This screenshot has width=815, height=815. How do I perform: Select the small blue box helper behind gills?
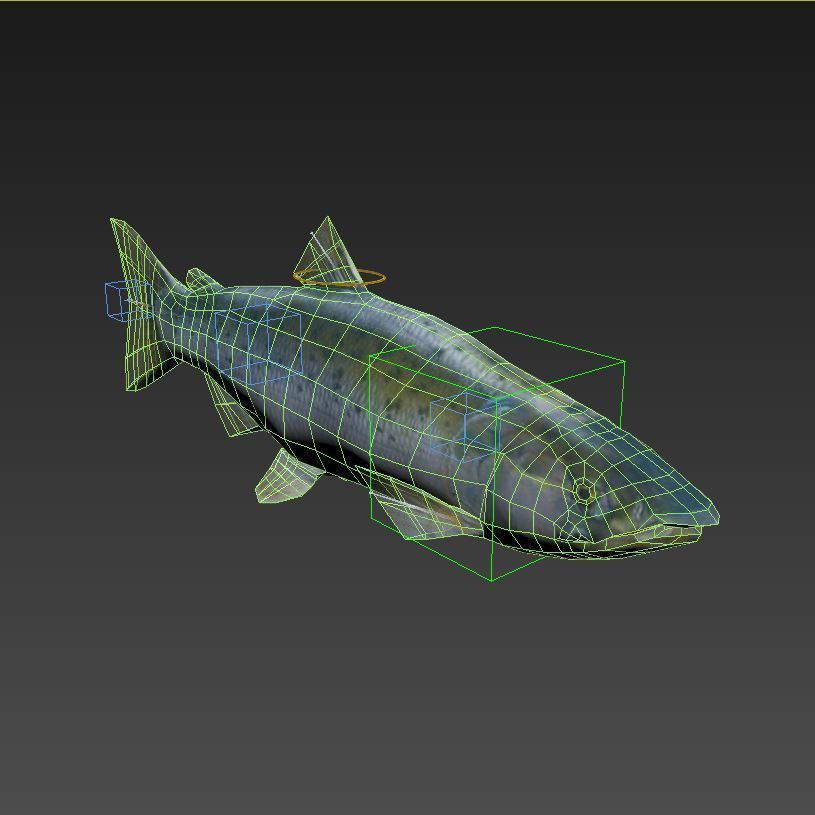click(463, 426)
